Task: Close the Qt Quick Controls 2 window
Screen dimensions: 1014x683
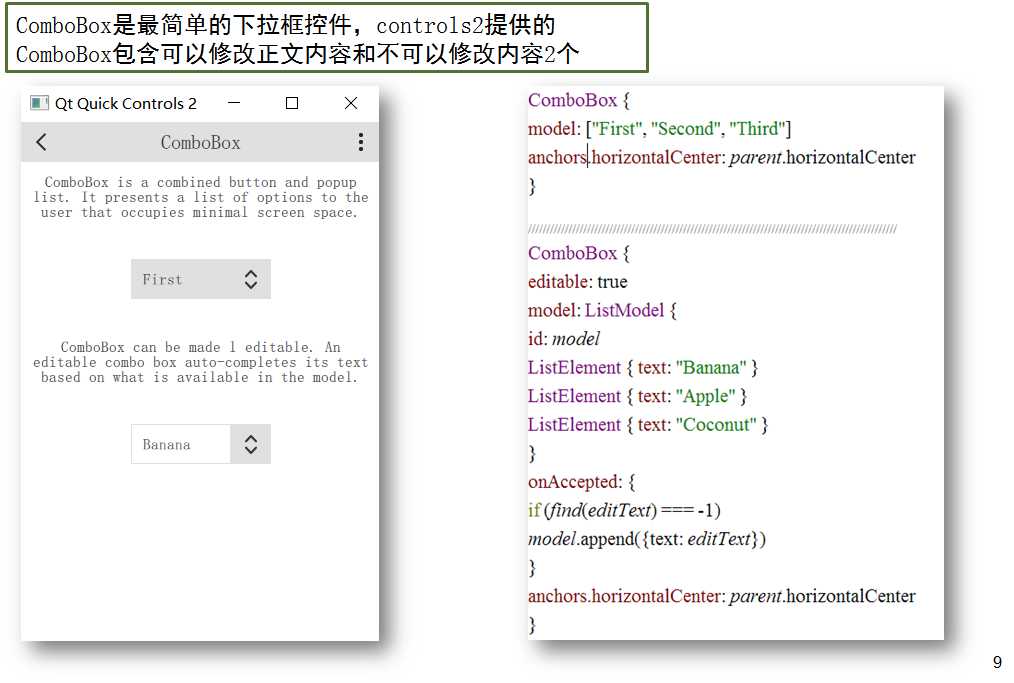Action: (351, 103)
